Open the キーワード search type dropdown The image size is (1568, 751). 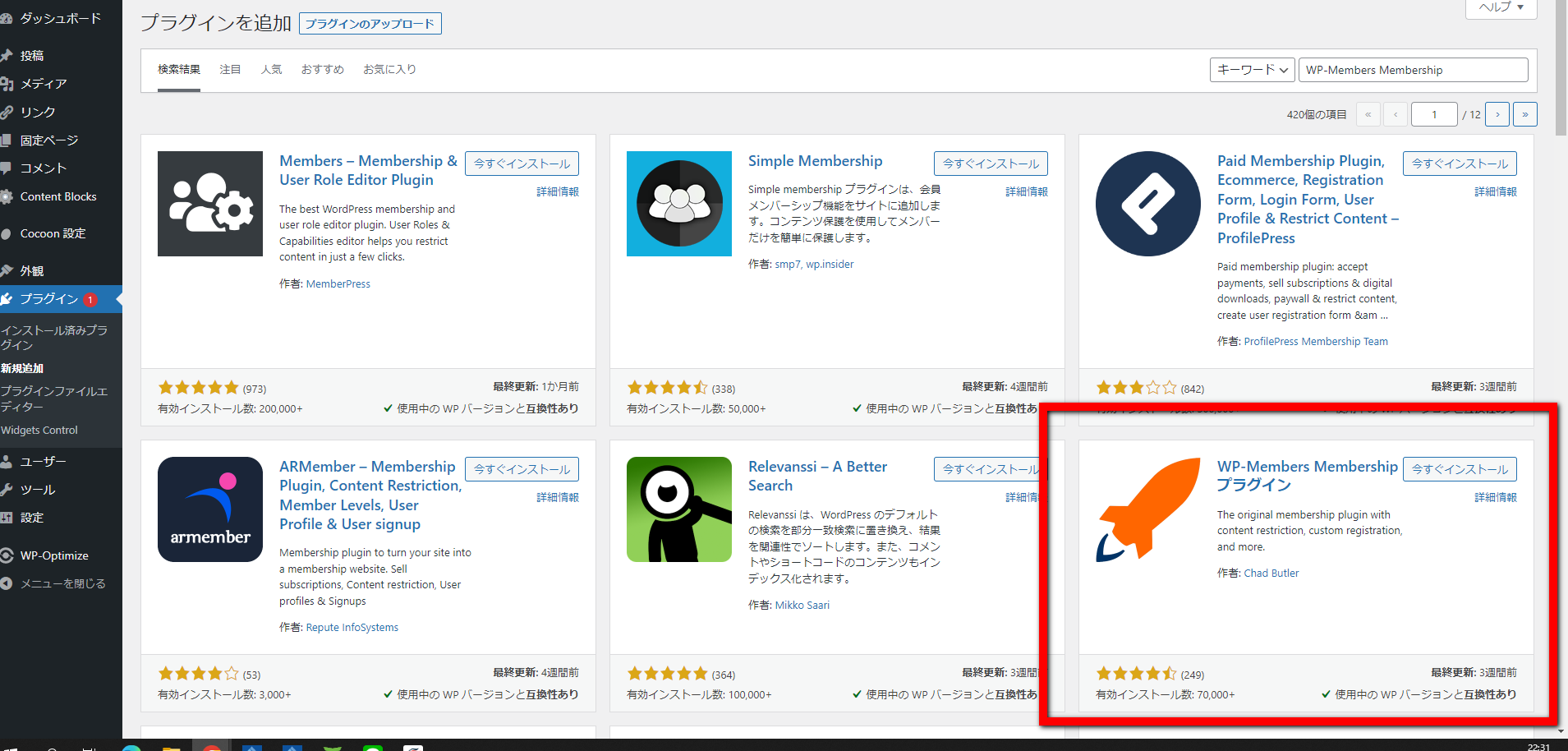tap(1253, 70)
